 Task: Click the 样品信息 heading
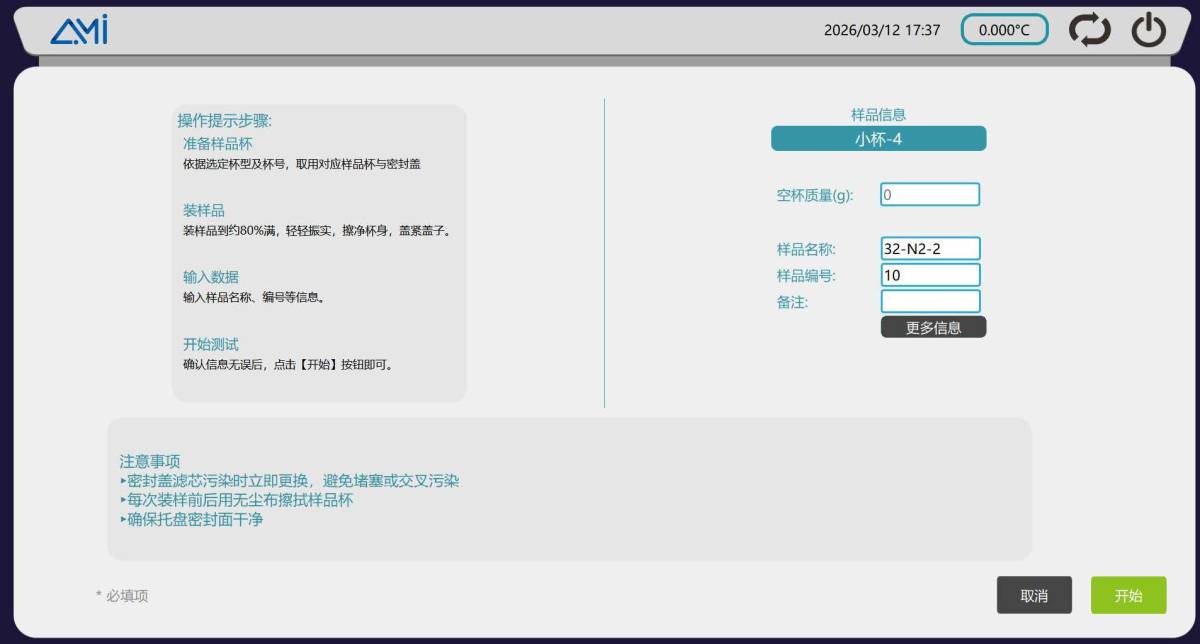878,115
